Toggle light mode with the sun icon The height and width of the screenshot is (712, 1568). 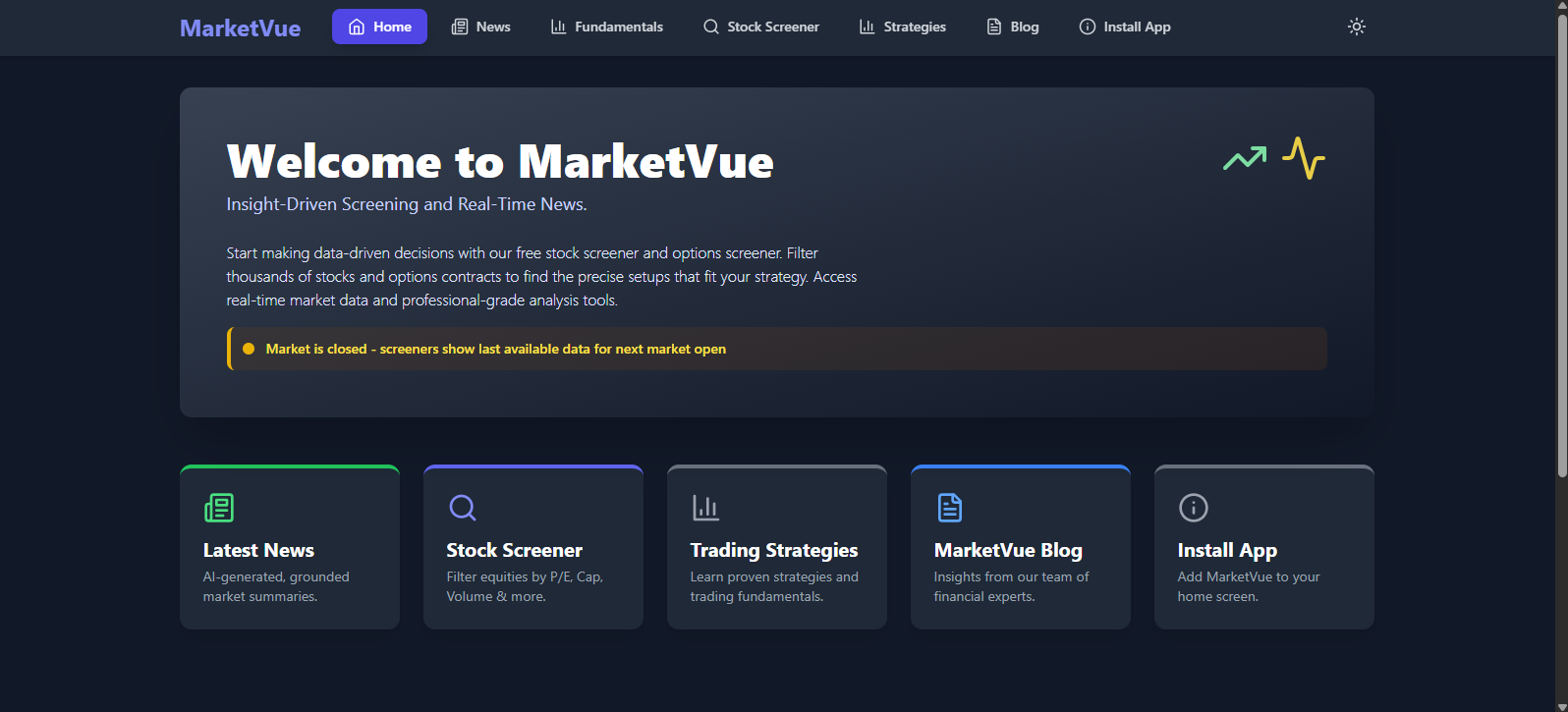coord(1356,27)
